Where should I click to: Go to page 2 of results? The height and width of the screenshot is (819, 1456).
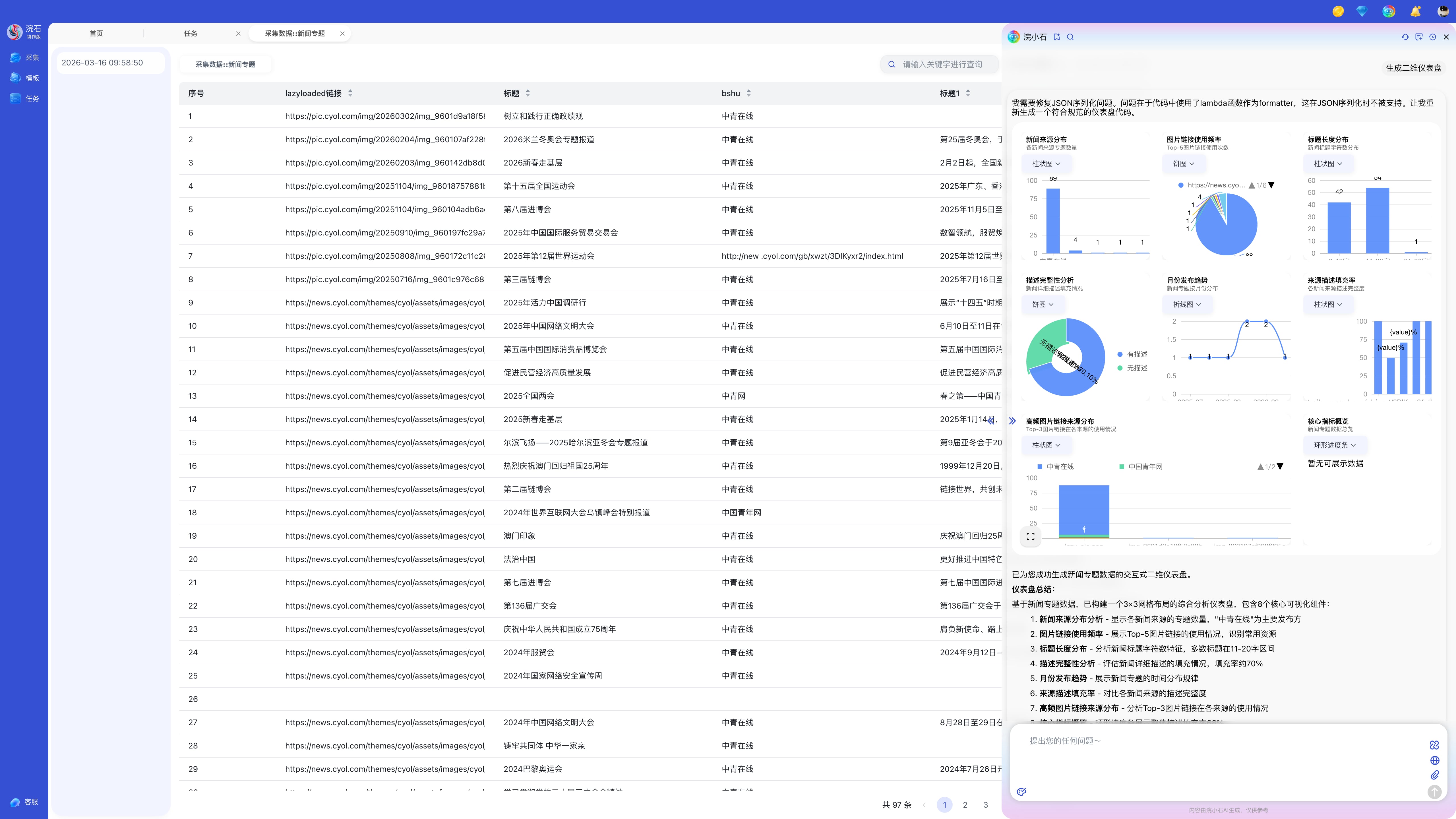click(965, 805)
